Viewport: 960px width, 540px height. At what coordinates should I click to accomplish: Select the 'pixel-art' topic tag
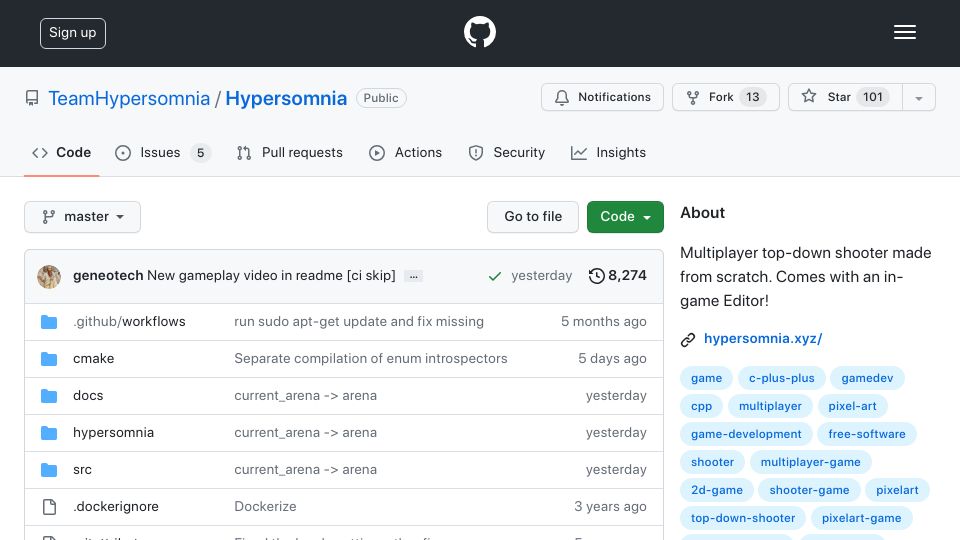(x=852, y=407)
